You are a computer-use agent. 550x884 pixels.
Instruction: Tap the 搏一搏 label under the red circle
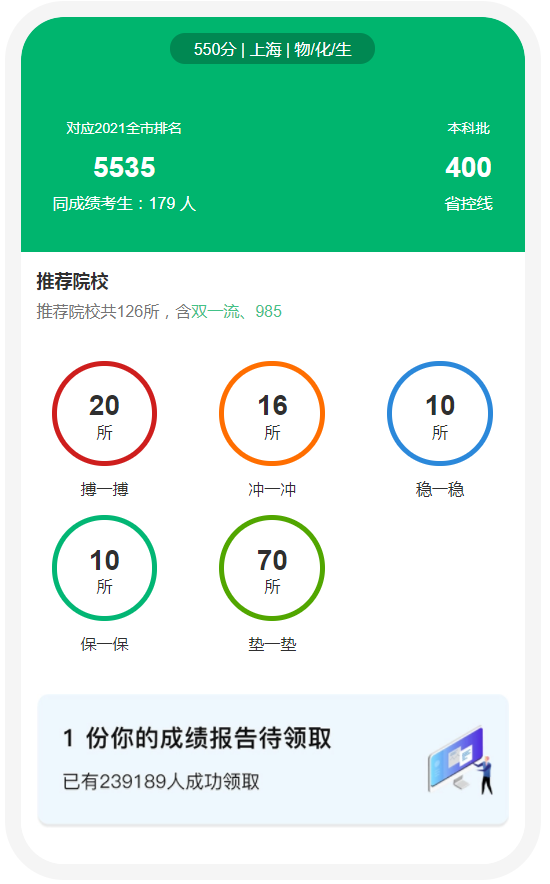(105, 491)
